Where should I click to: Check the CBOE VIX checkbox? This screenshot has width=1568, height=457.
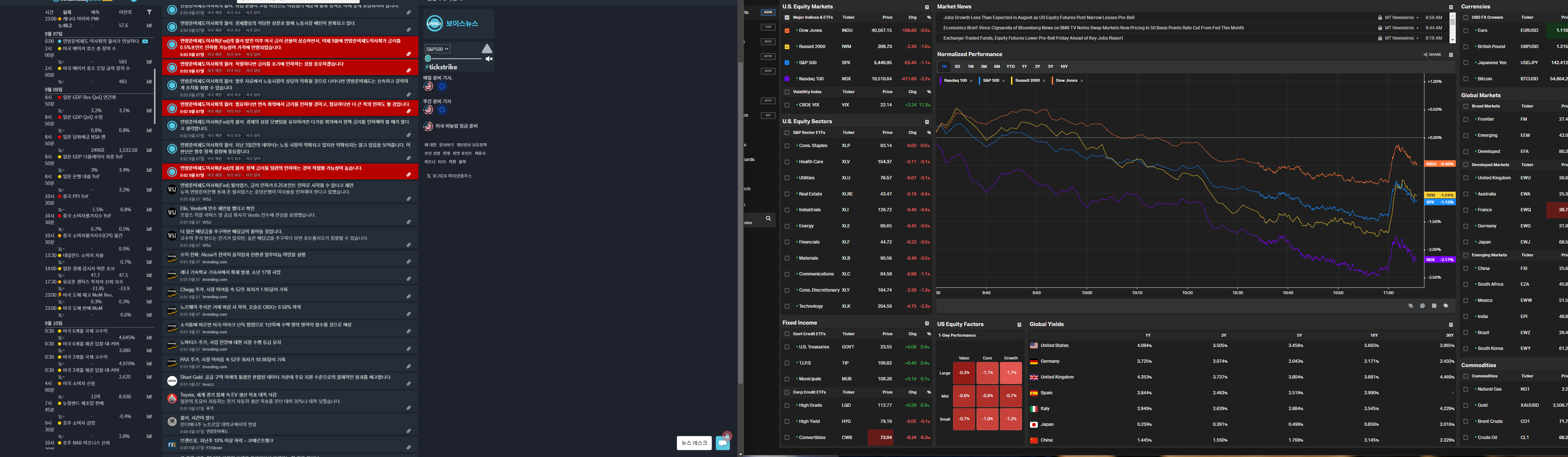[x=787, y=105]
